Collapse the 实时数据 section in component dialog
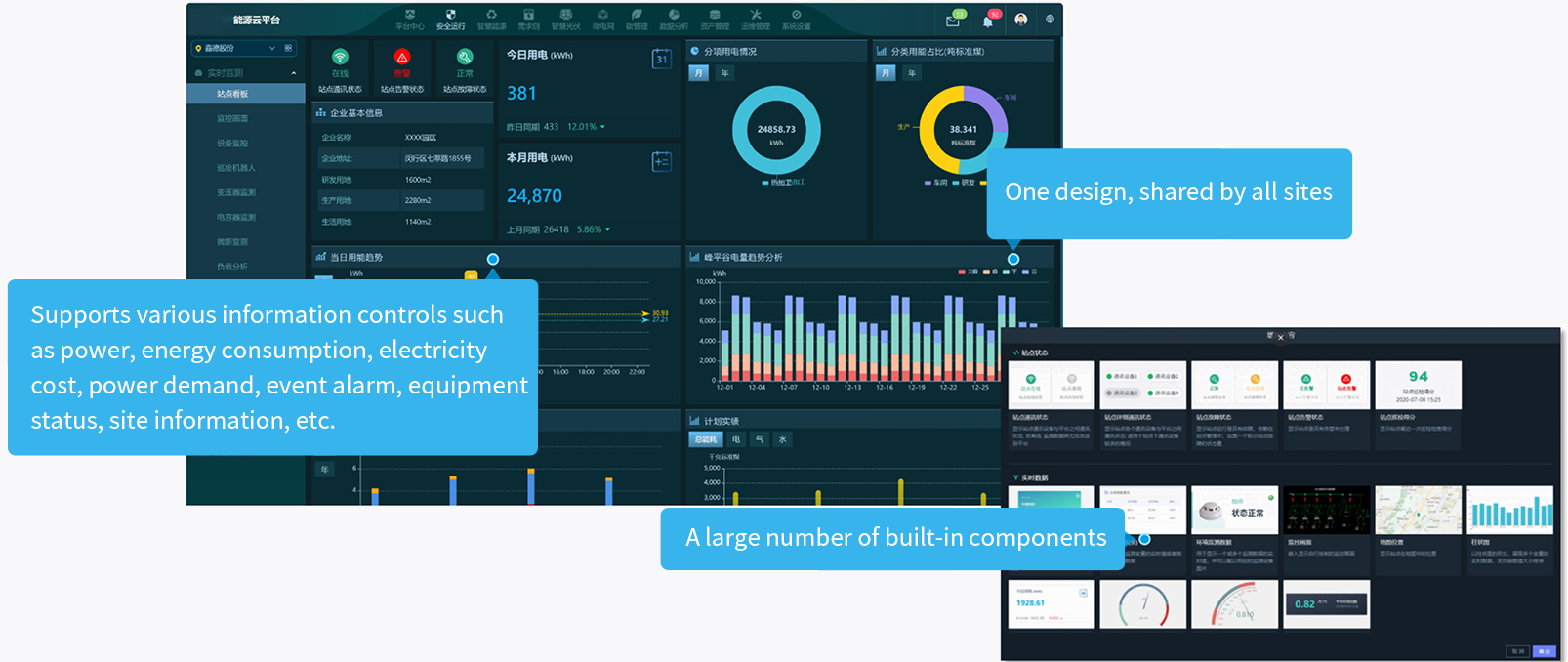The image size is (1568, 662). (x=1016, y=478)
